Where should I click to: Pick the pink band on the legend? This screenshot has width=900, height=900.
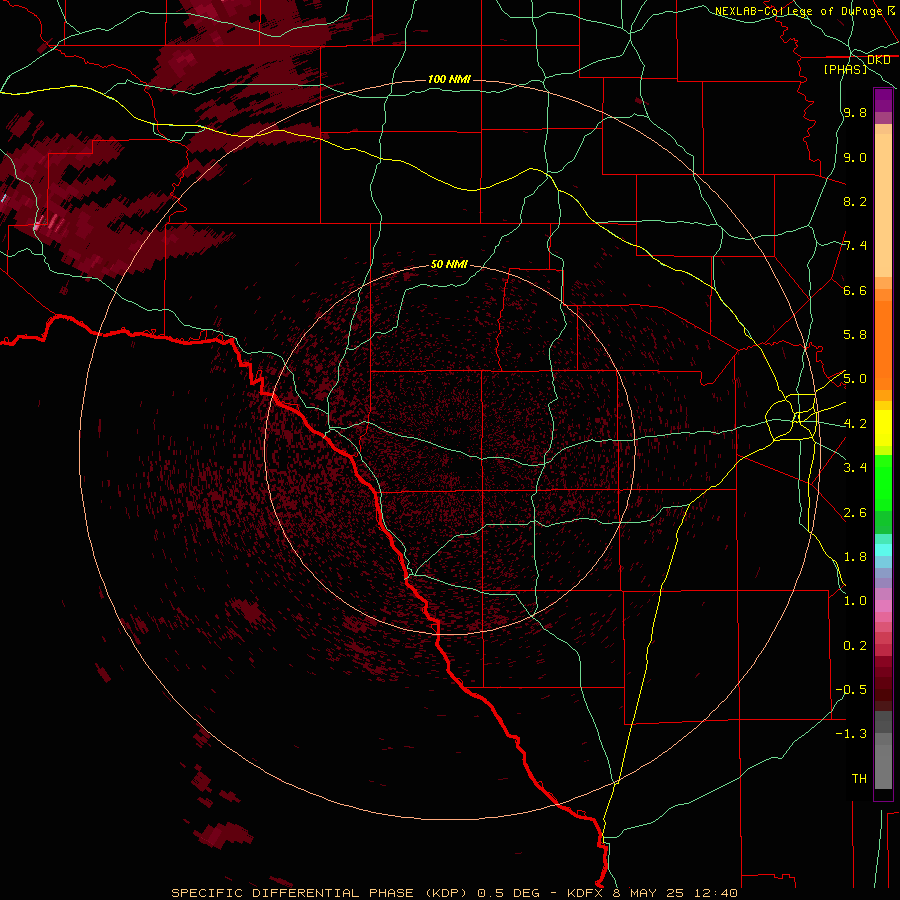coord(883,606)
